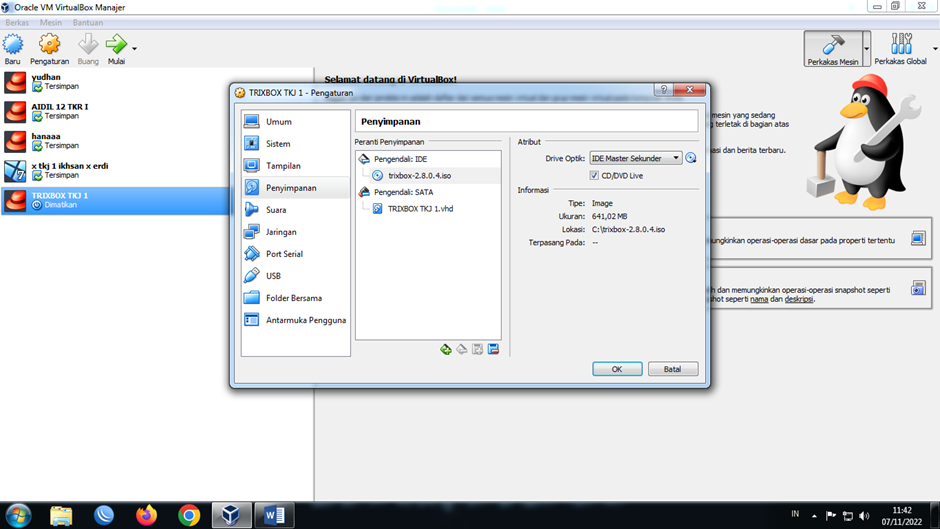Open the Mesin menu
The width and height of the screenshot is (940, 529).
pos(50,23)
